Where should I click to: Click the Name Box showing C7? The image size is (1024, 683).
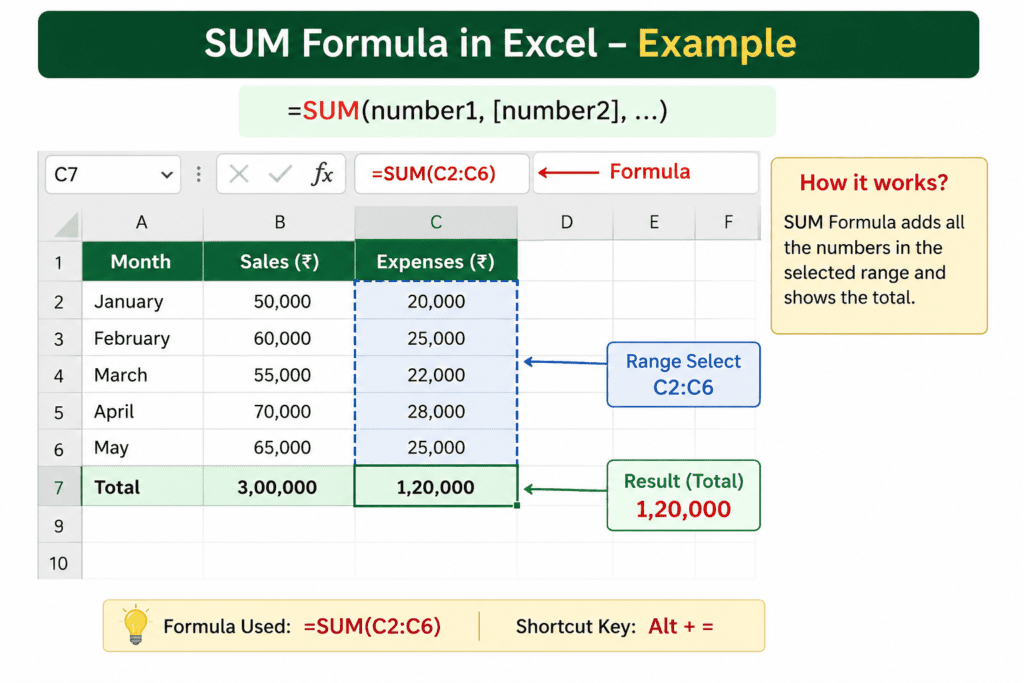pos(113,174)
